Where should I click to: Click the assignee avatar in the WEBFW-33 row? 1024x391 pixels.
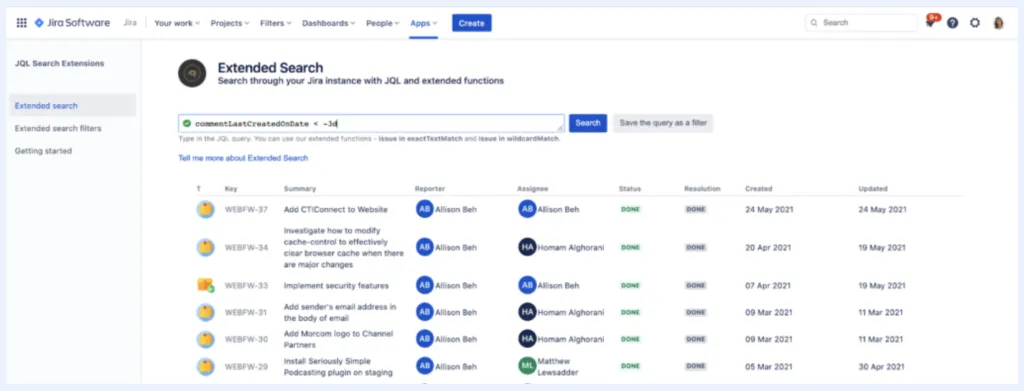click(x=527, y=285)
